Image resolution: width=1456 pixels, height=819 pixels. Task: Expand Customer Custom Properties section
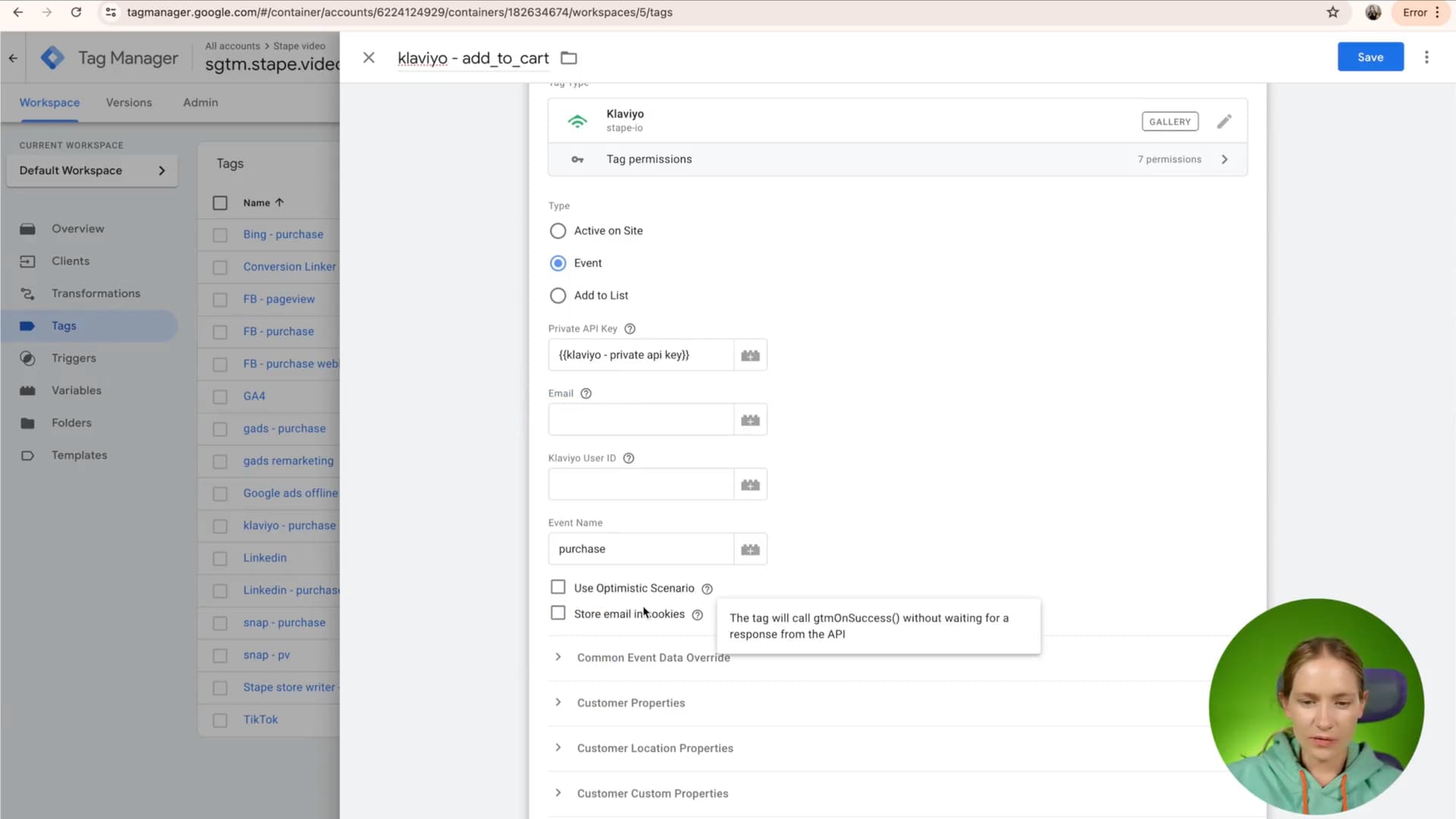point(558,793)
